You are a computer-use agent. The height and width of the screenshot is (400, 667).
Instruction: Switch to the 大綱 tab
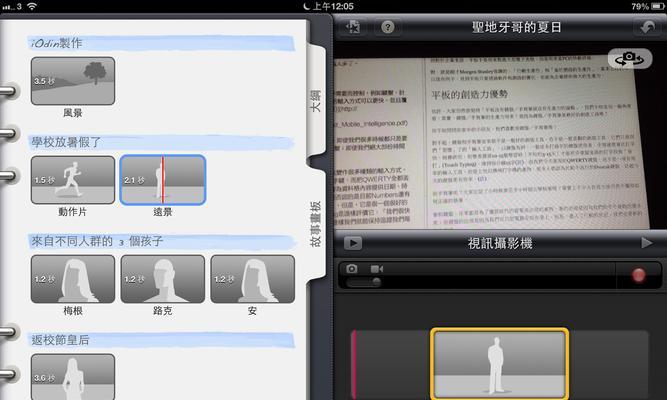click(x=315, y=101)
